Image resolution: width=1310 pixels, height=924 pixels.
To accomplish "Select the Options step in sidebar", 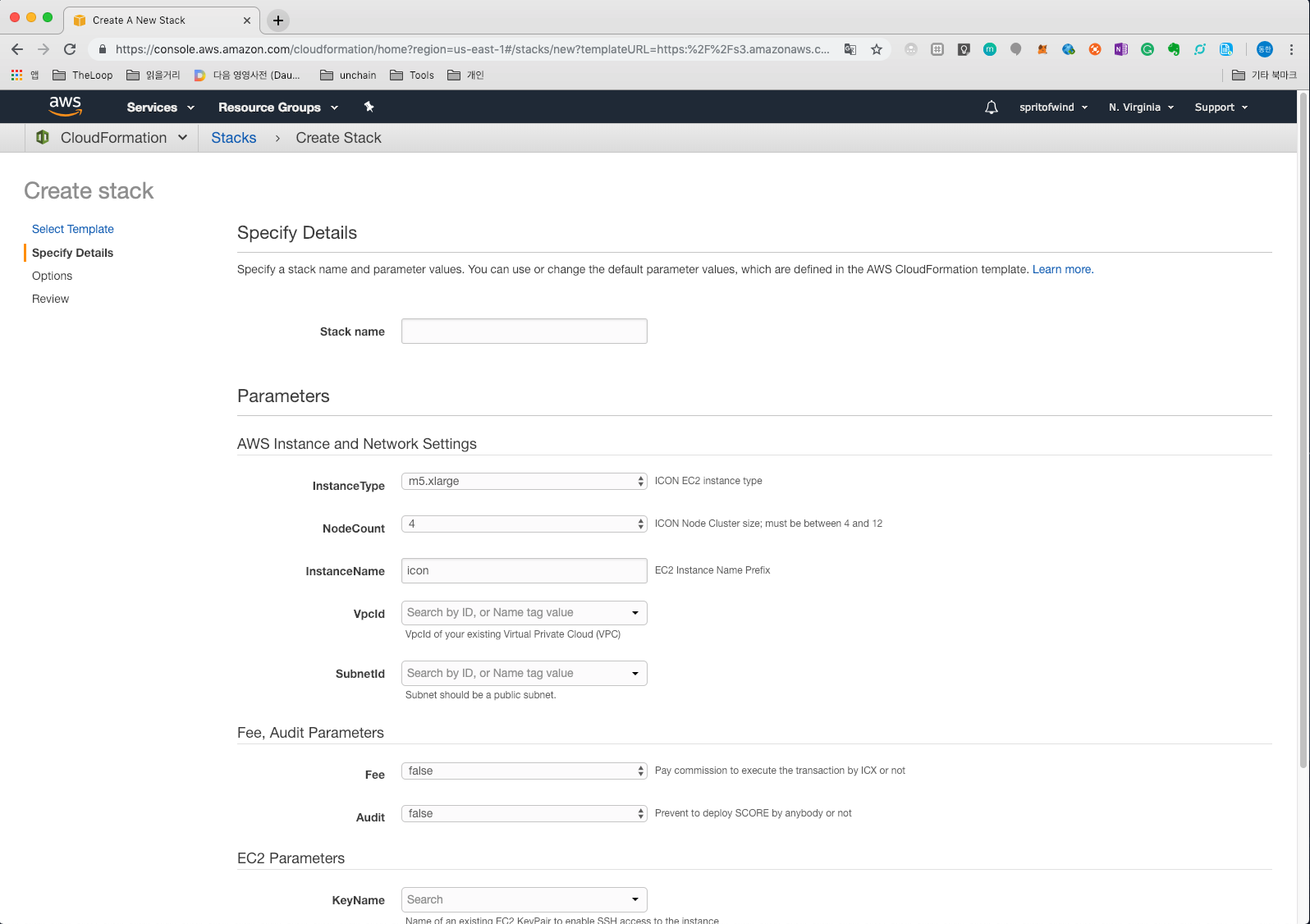I will [53, 276].
